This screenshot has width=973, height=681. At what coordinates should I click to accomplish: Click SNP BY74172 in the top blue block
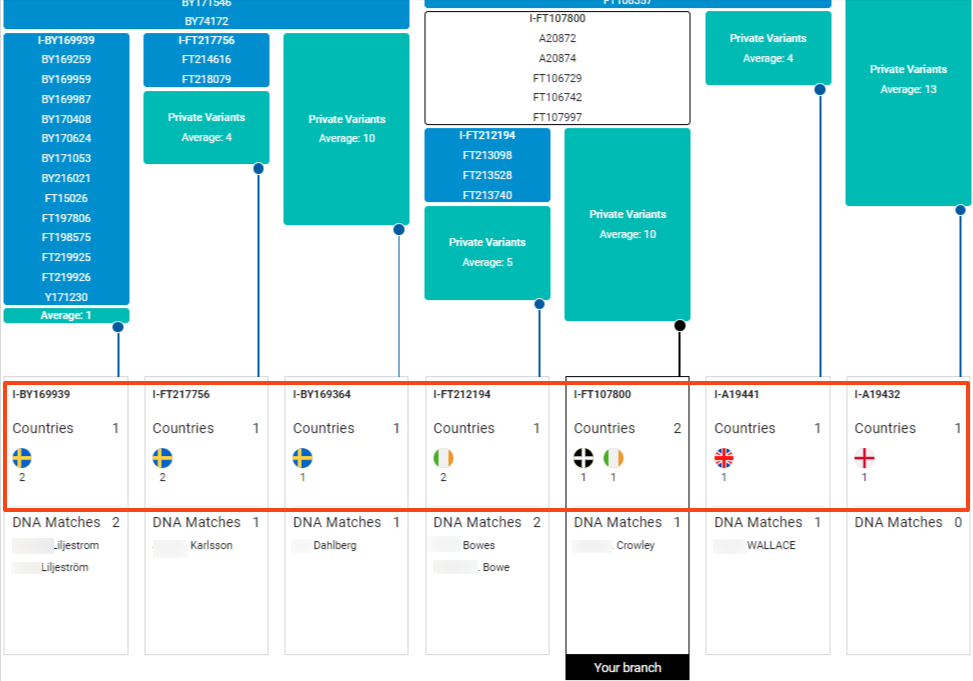coord(207,21)
